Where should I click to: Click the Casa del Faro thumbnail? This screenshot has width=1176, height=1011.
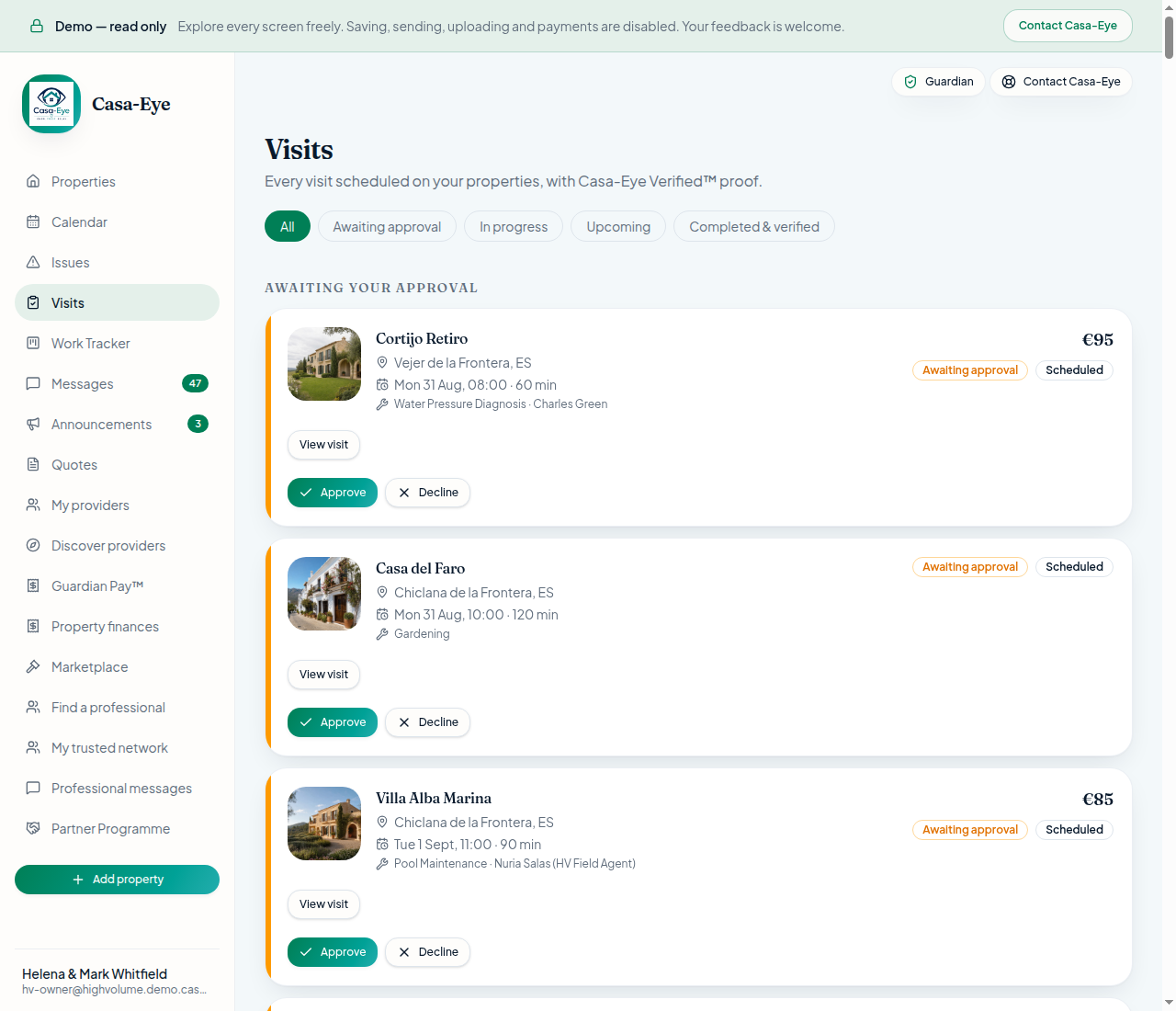324,594
